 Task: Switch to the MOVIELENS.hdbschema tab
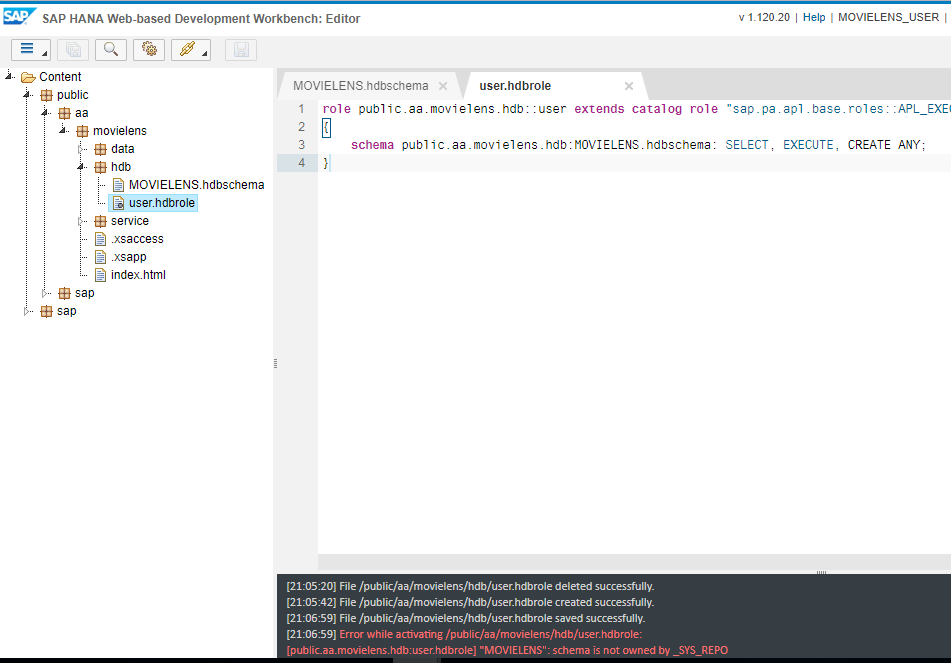click(x=360, y=86)
